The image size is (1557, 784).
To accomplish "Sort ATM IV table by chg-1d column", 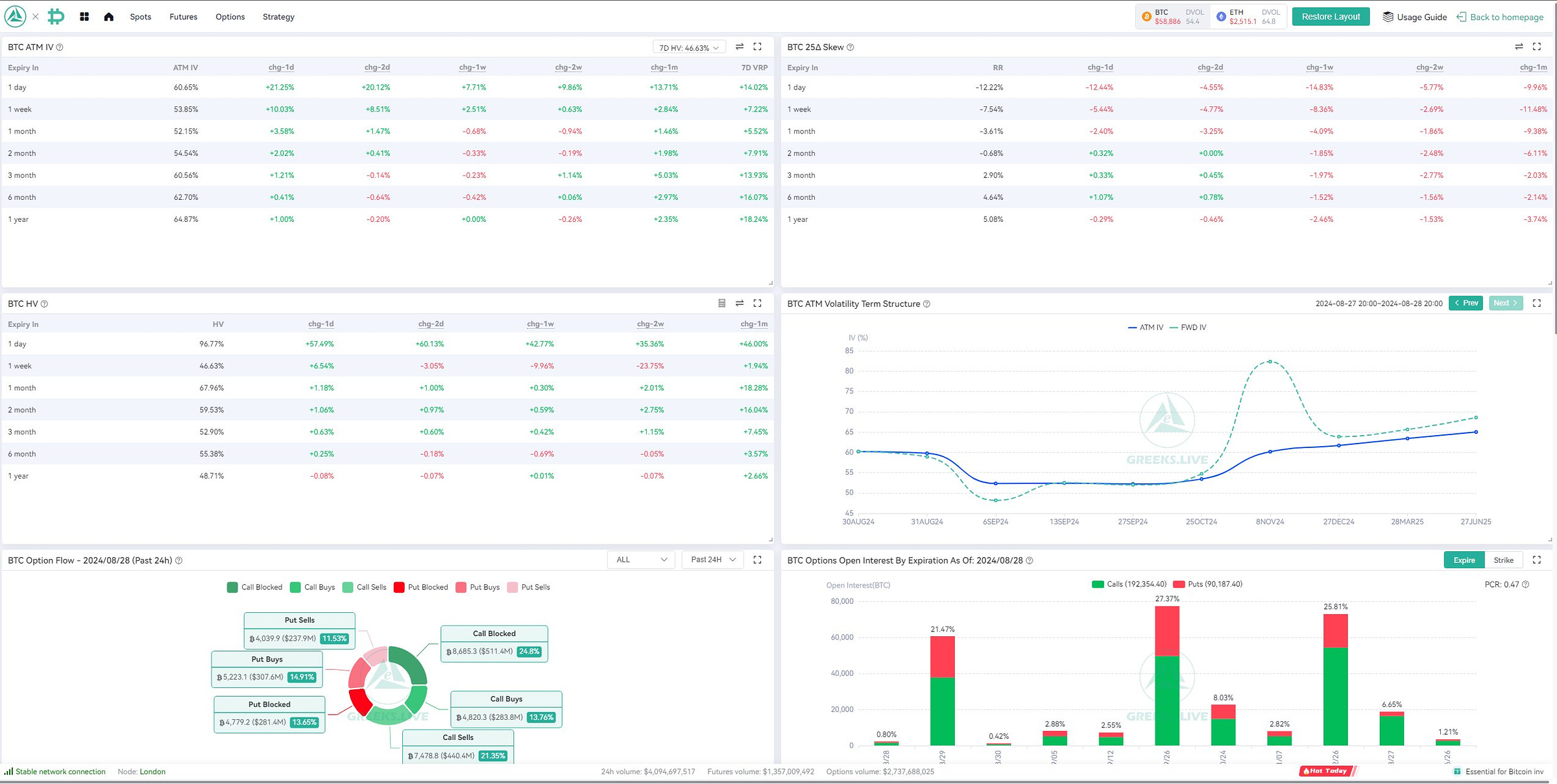I will click(x=281, y=67).
